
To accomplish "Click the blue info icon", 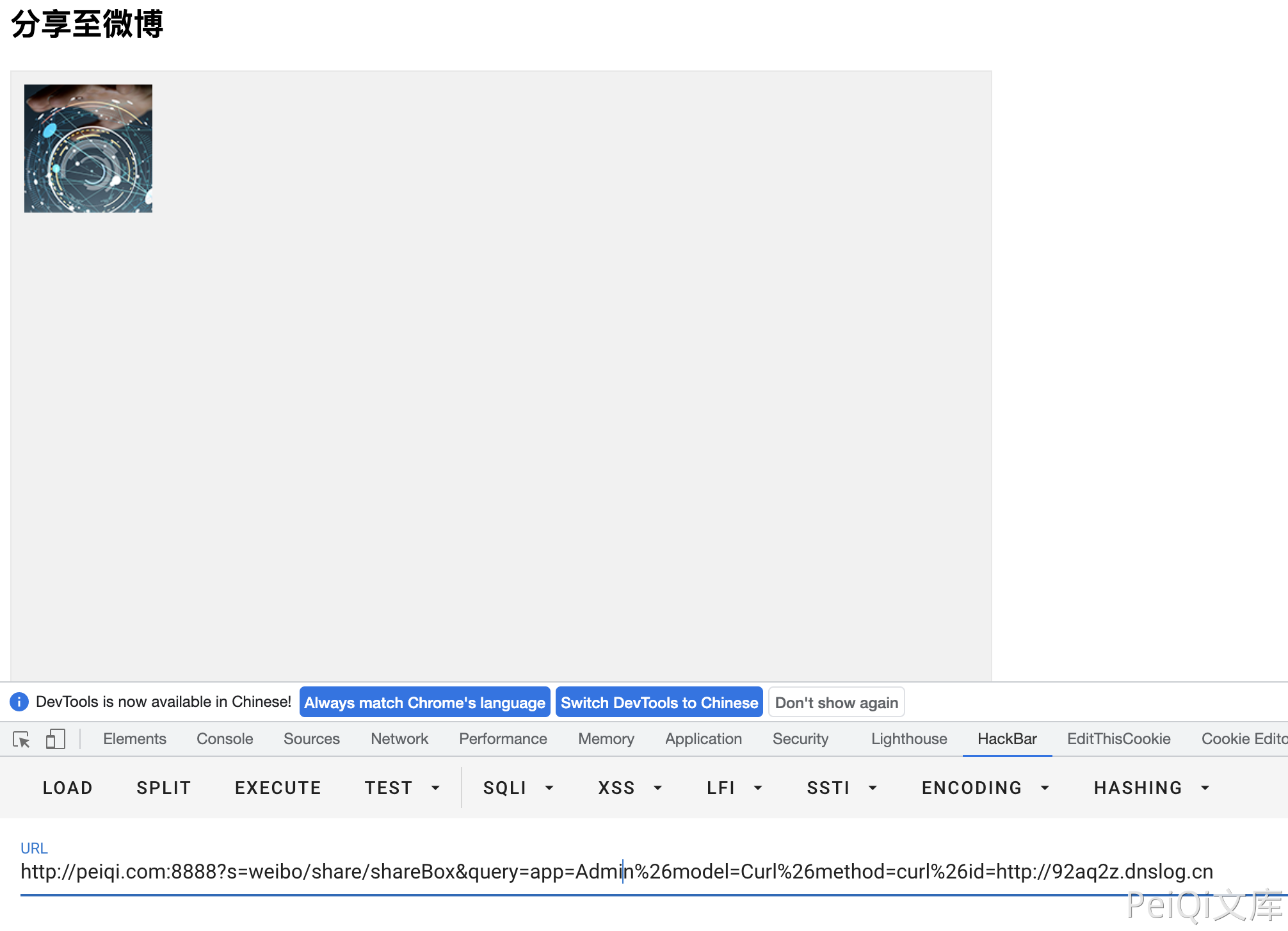I will pos(19,702).
